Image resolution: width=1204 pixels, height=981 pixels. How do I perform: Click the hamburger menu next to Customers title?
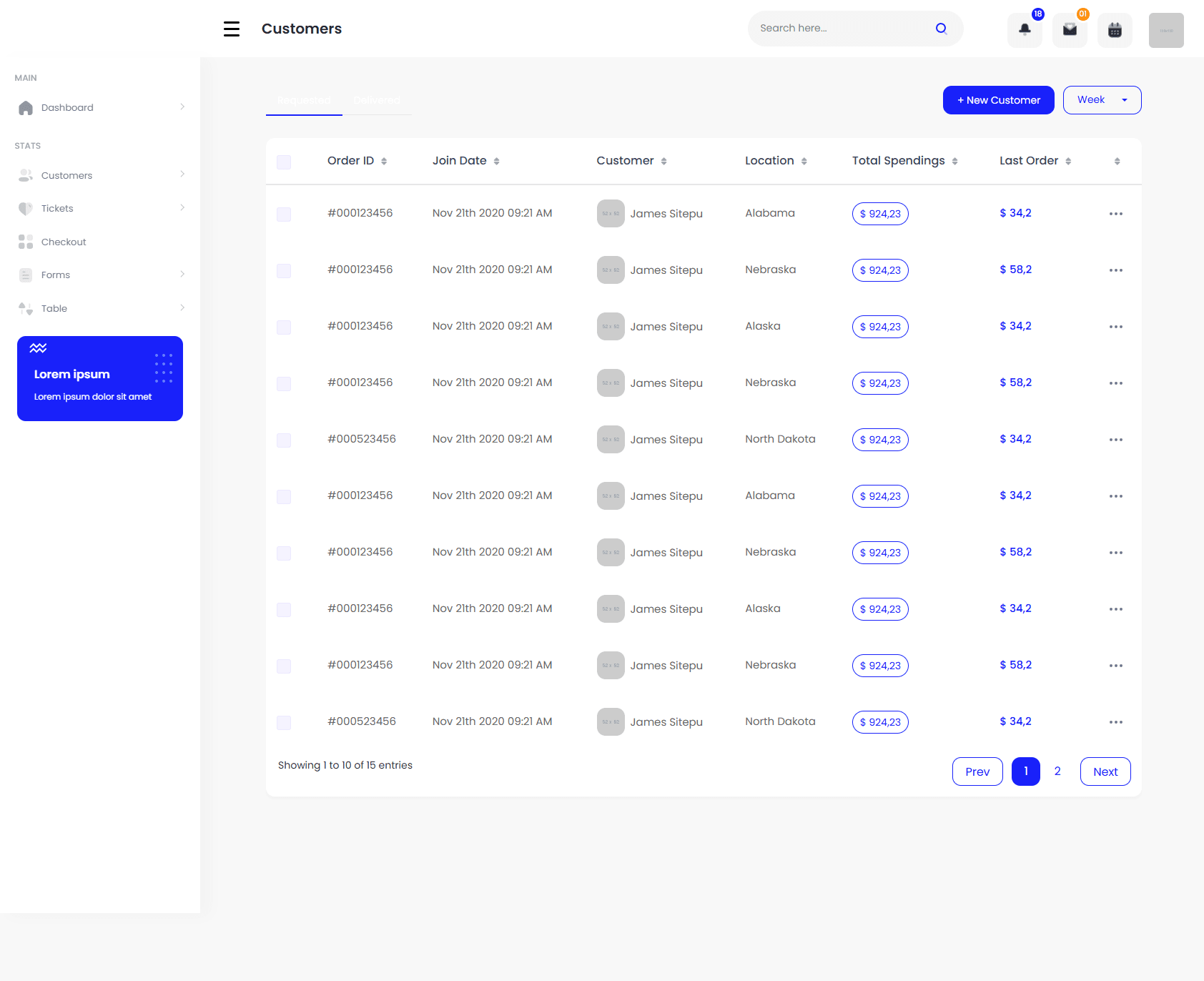click(x=231, y=29)
